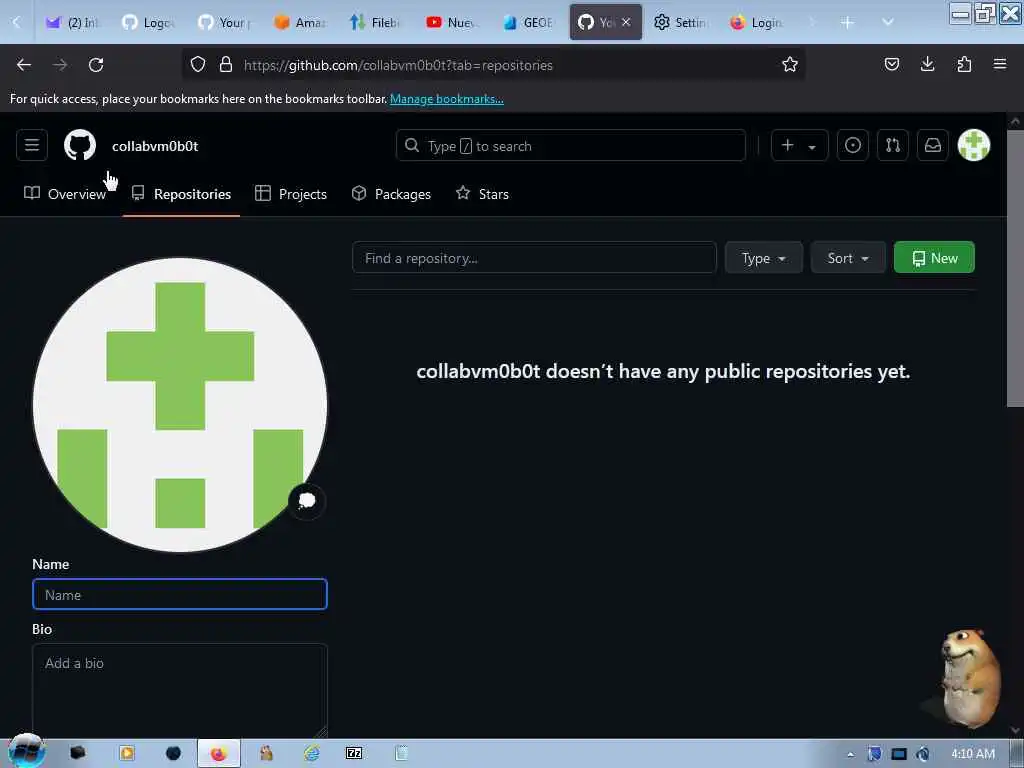Open the Firefox extensions puzzle icon
The height and width of the screenshot is (768, 1024).
tap(964, 64)
